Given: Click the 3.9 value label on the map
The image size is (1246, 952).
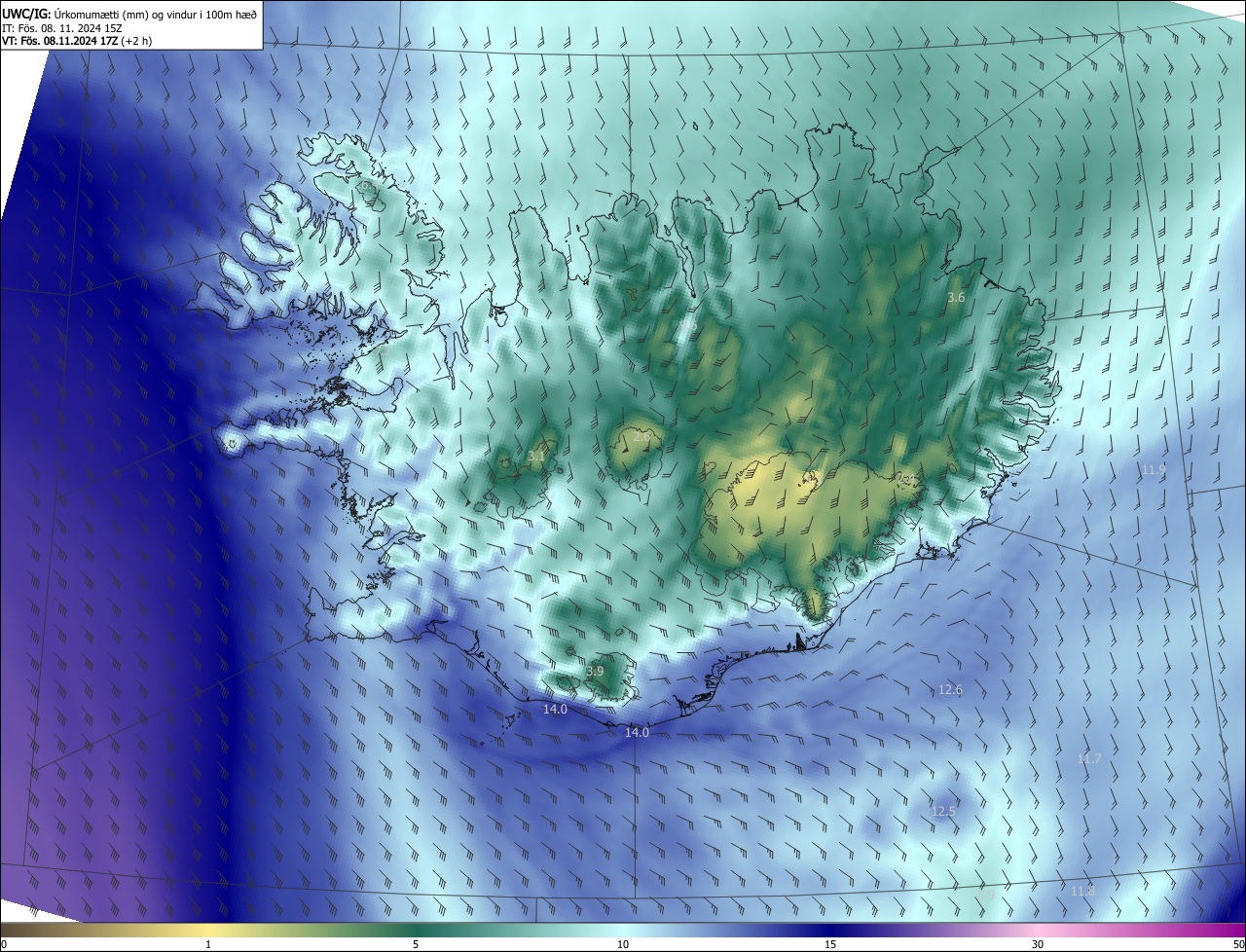Looking at the screenshot, I should 595,672.
